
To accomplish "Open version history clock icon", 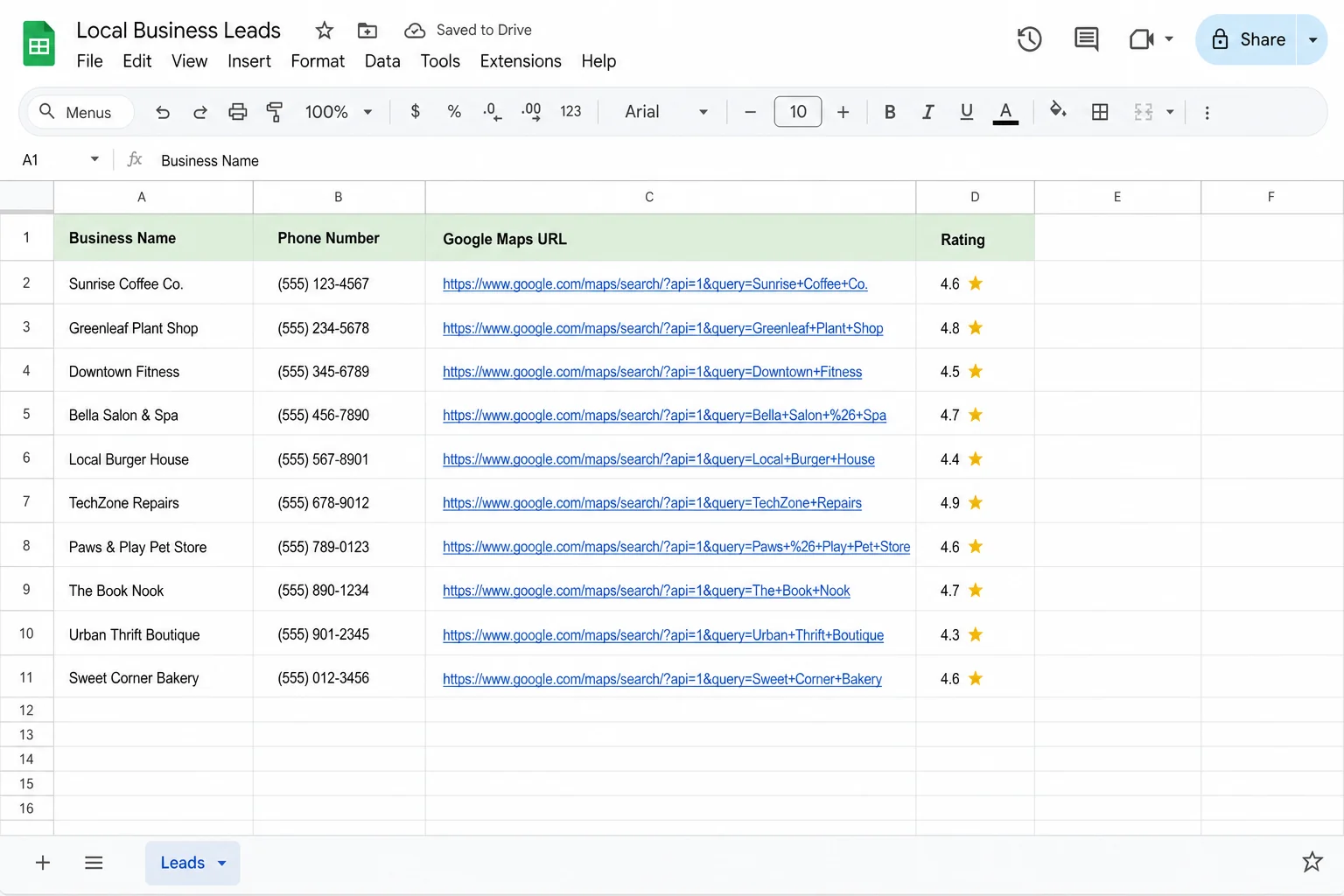I will pos(1029,39).
